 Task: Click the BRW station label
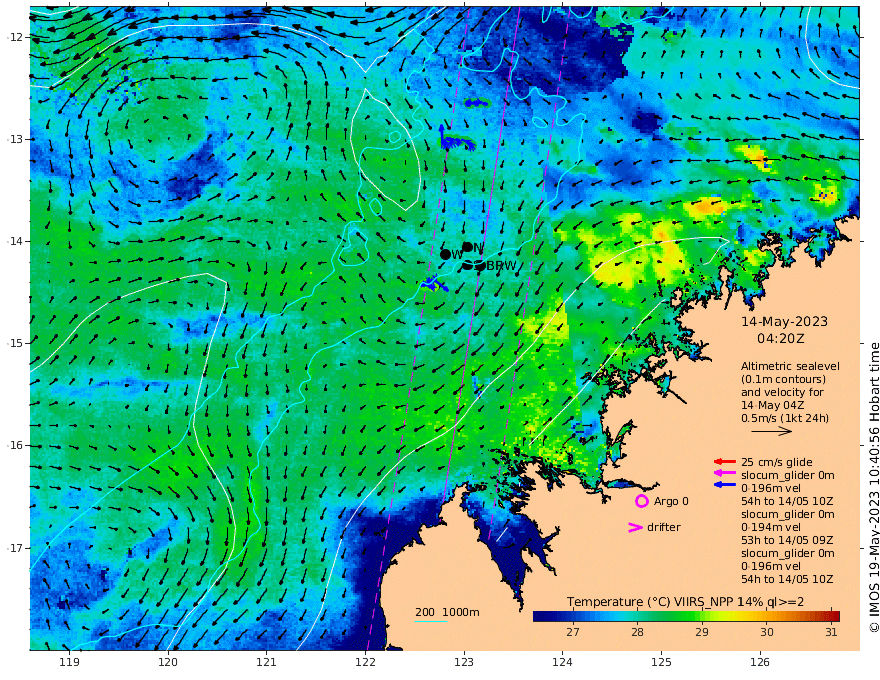[501, 266]
